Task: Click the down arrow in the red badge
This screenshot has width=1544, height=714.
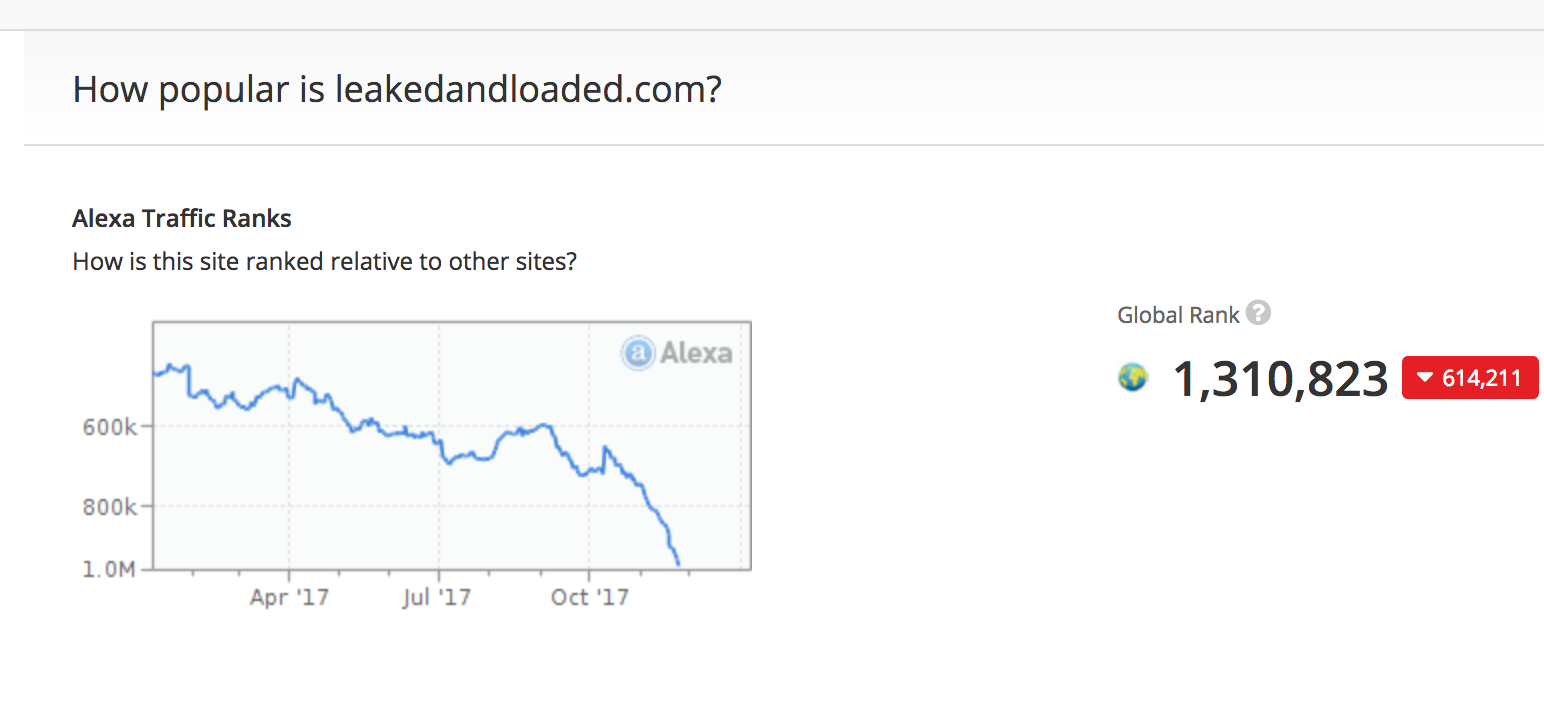Action: (x=1425, y=379)
